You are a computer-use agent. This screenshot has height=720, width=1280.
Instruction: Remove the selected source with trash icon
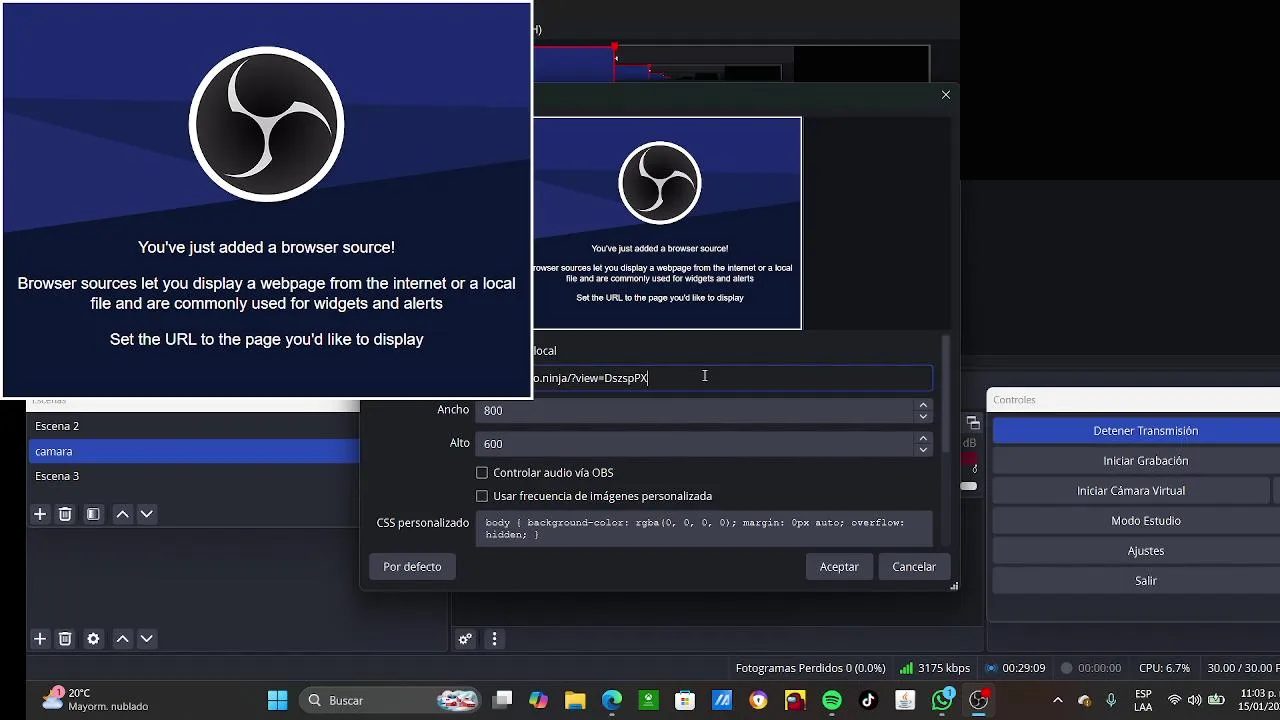point(65,639)
